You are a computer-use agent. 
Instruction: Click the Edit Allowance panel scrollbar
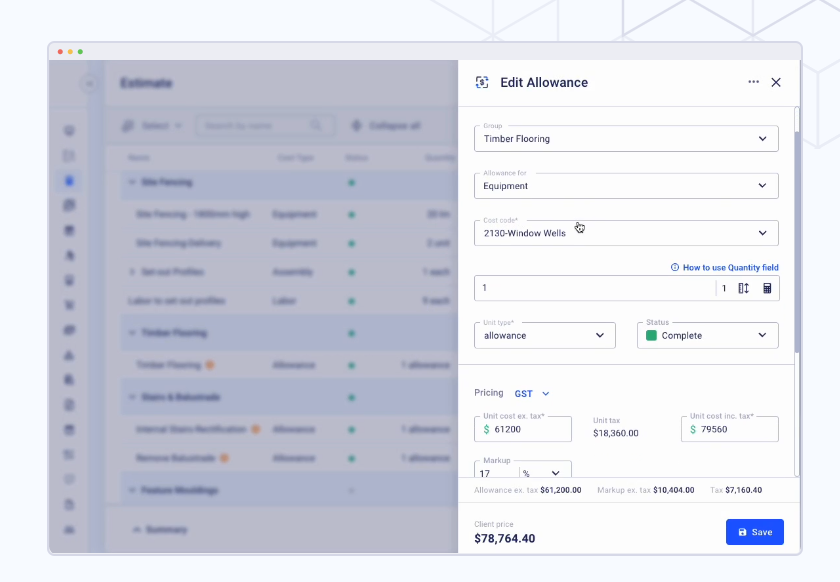(797, 241)
